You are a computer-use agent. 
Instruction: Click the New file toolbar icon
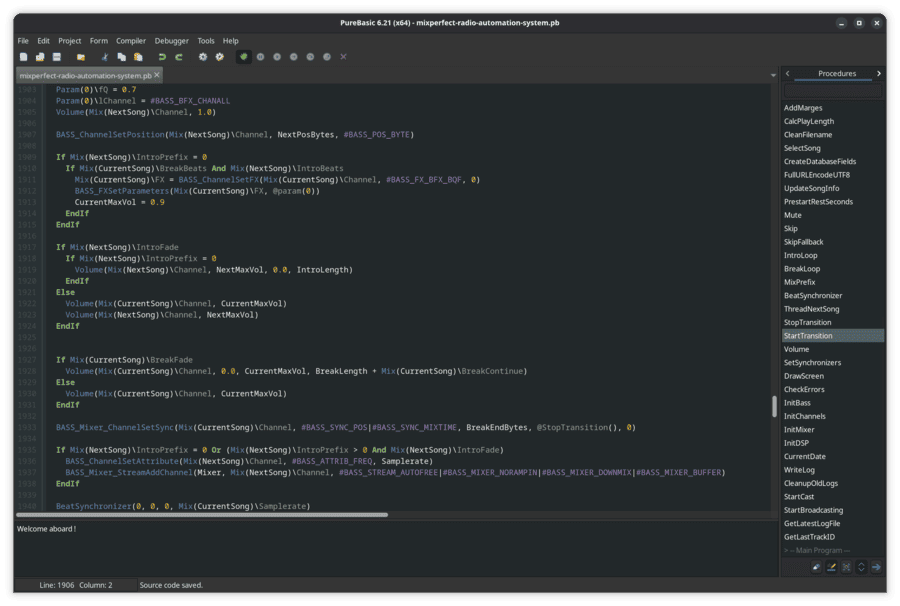point(24,57)
